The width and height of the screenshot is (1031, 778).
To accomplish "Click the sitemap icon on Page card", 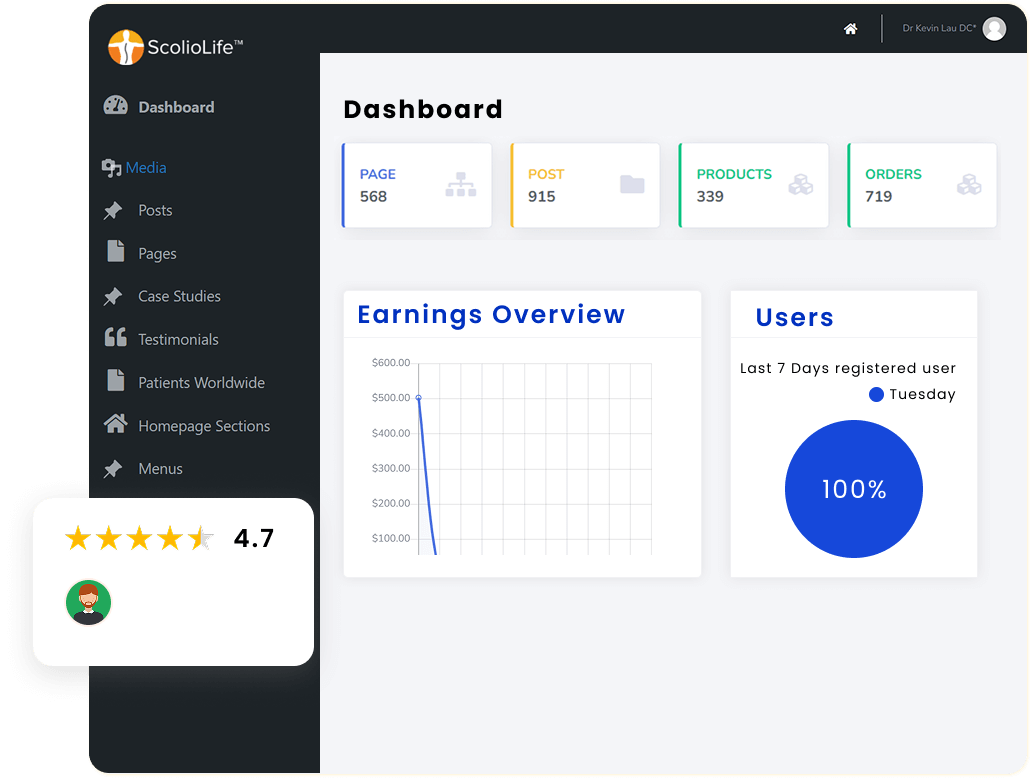I will 461,185.
